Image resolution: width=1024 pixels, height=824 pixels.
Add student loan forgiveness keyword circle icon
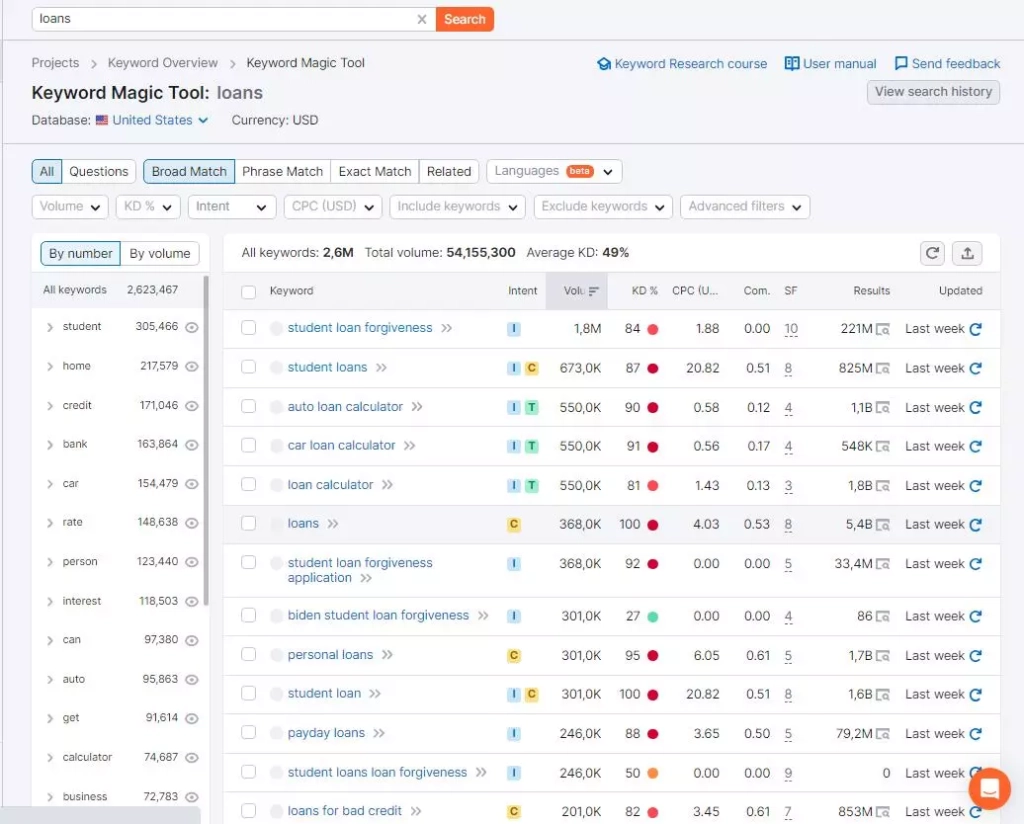pyautogui.click(x=276, y=328)
